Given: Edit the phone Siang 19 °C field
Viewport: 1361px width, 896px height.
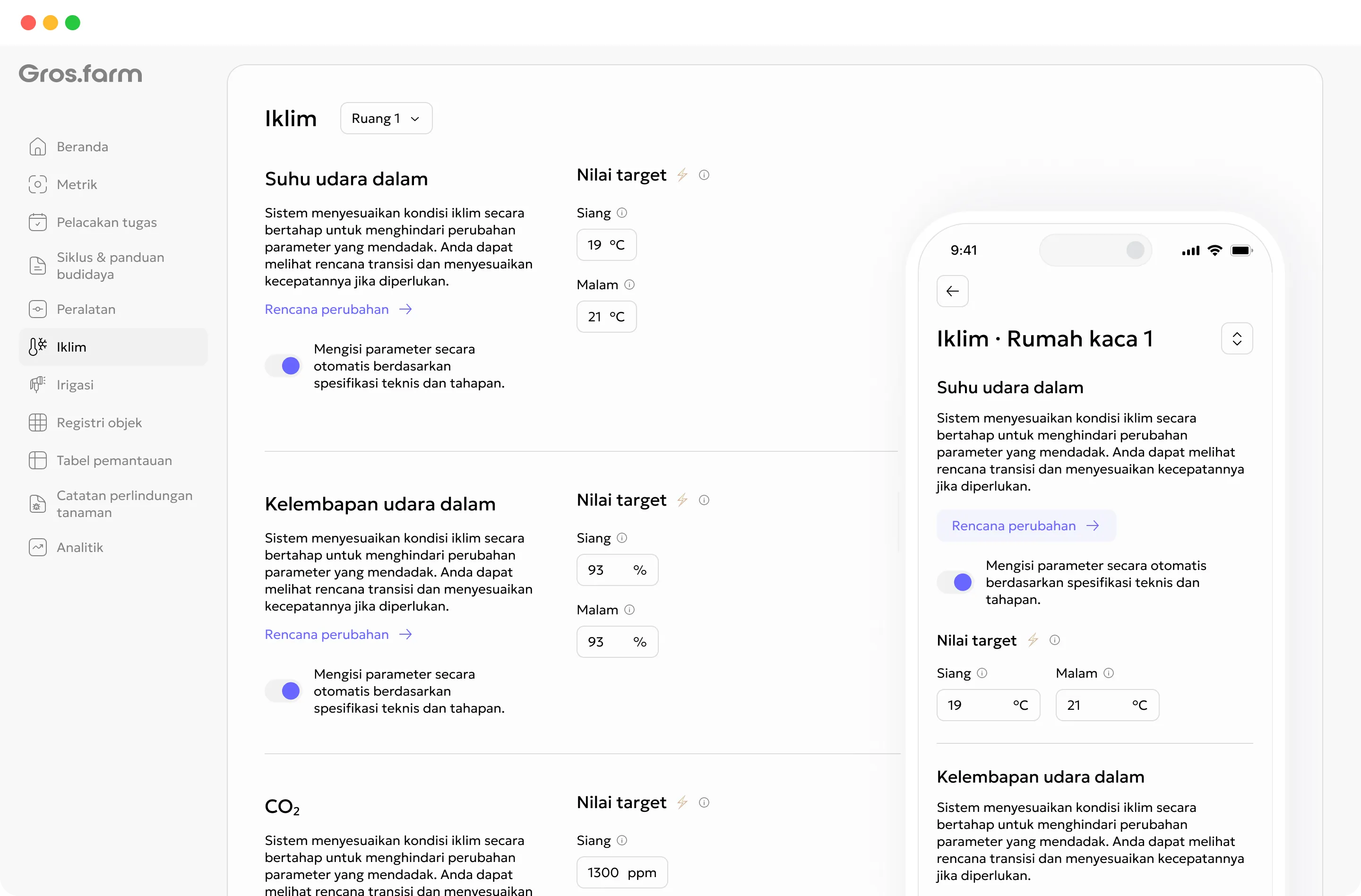Looking at the screenshot, I should pyautogui.click(x=988, y=705).
